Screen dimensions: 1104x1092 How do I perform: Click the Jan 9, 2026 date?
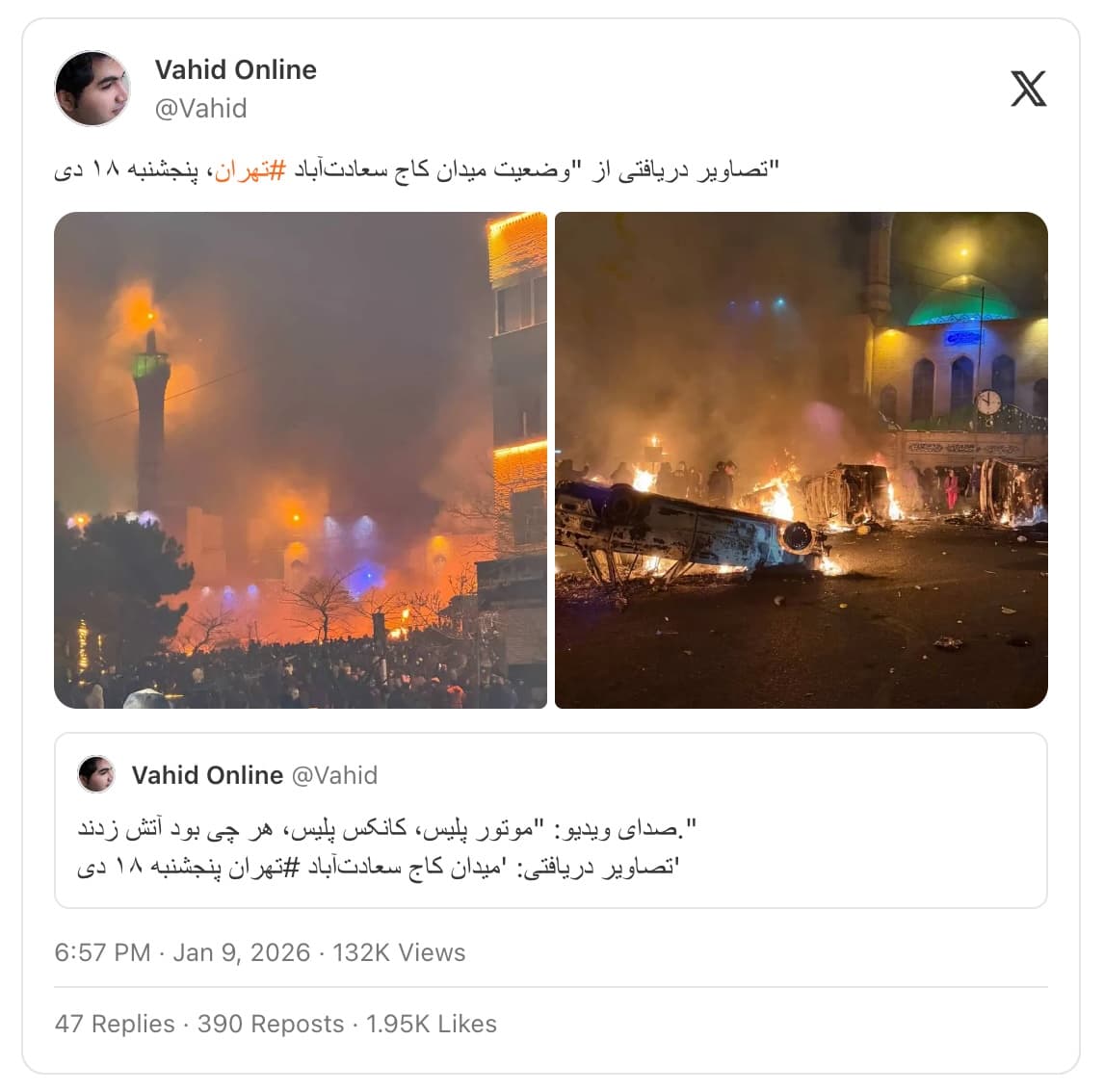click(242, 952)
